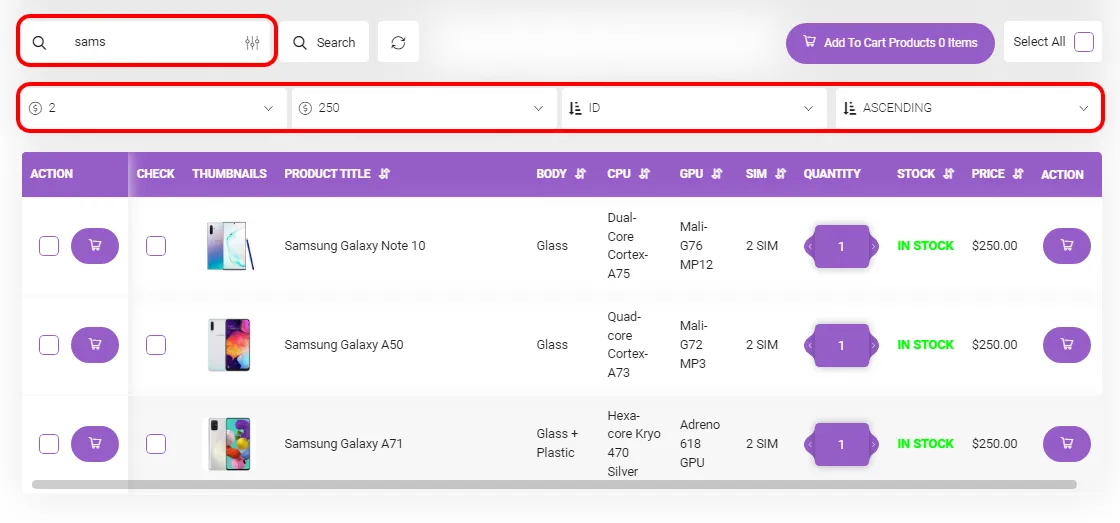
Task: Decrease quantity for Galaxy Note 10
Action: coord(810,246)
